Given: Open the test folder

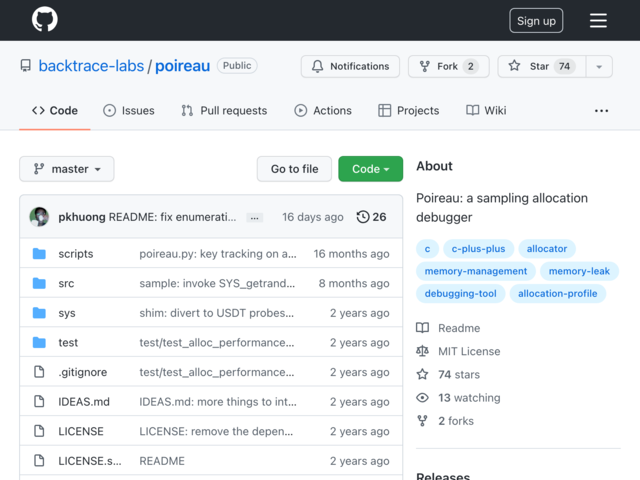Looking at the screenshot, I should (68, 342).
